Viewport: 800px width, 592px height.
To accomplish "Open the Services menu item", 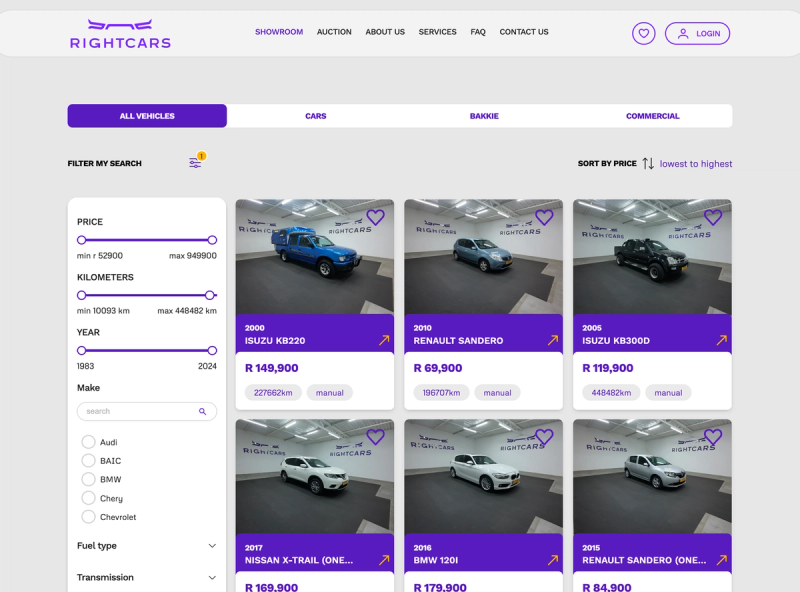I will tap(437, 32).
